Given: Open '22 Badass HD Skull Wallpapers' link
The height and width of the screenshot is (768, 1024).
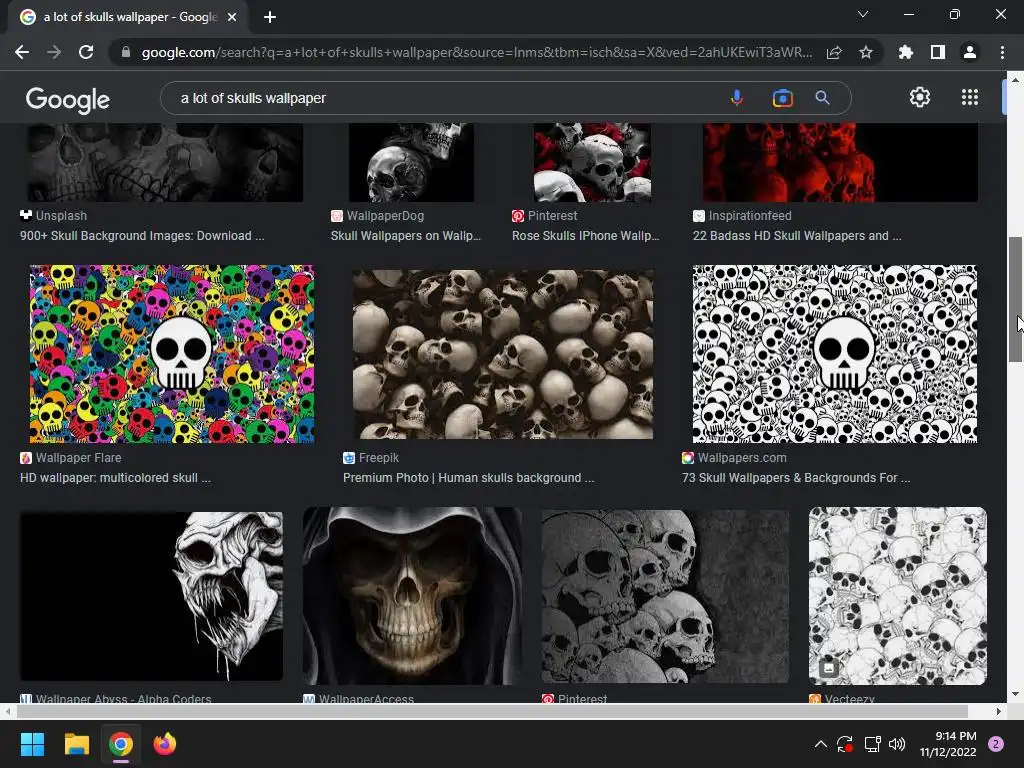Looking at the screenshot, I should (797, 236).
